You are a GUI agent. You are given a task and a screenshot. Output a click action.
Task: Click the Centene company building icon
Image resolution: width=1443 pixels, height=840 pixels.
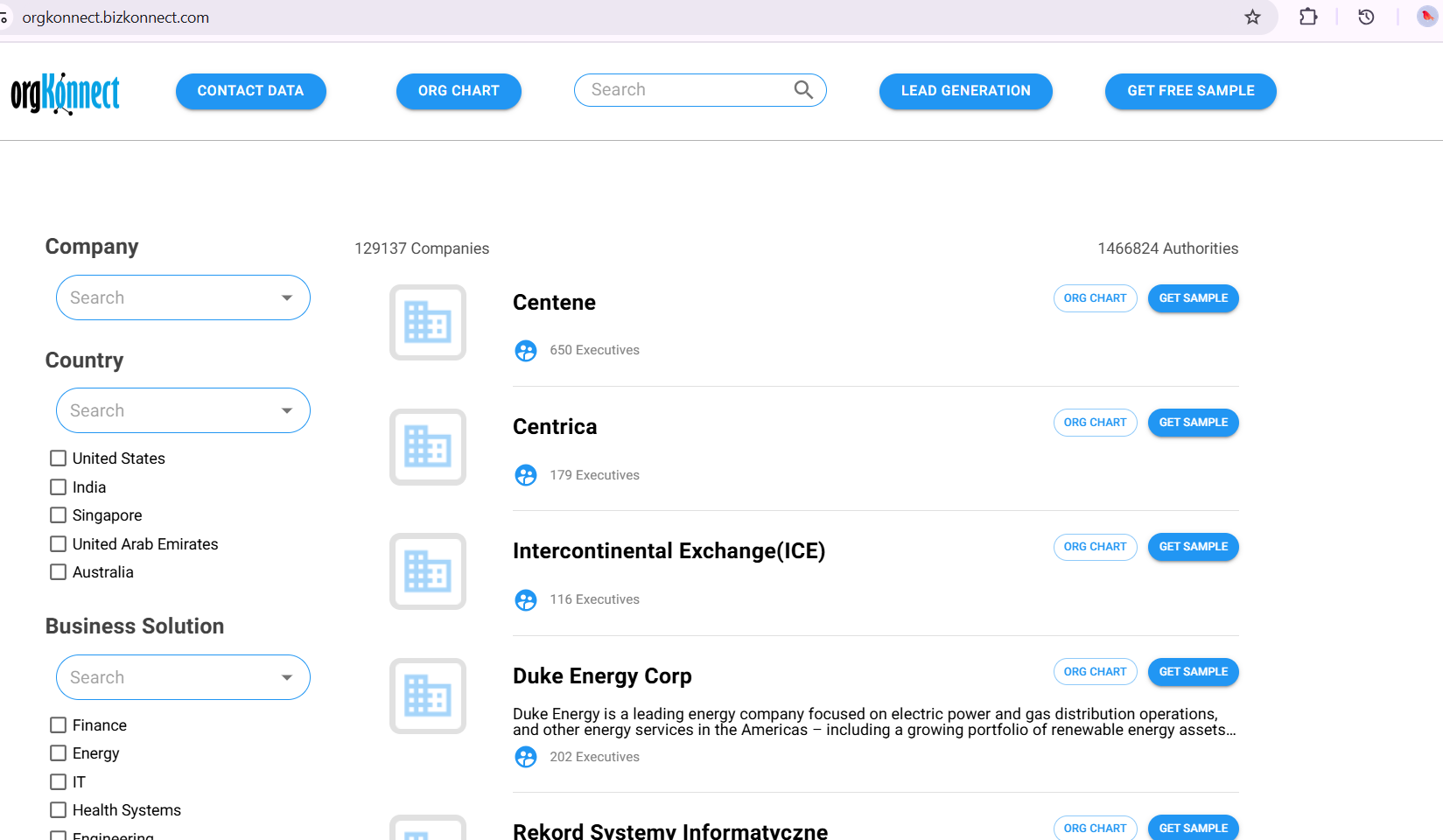click(x=427, y=322)
